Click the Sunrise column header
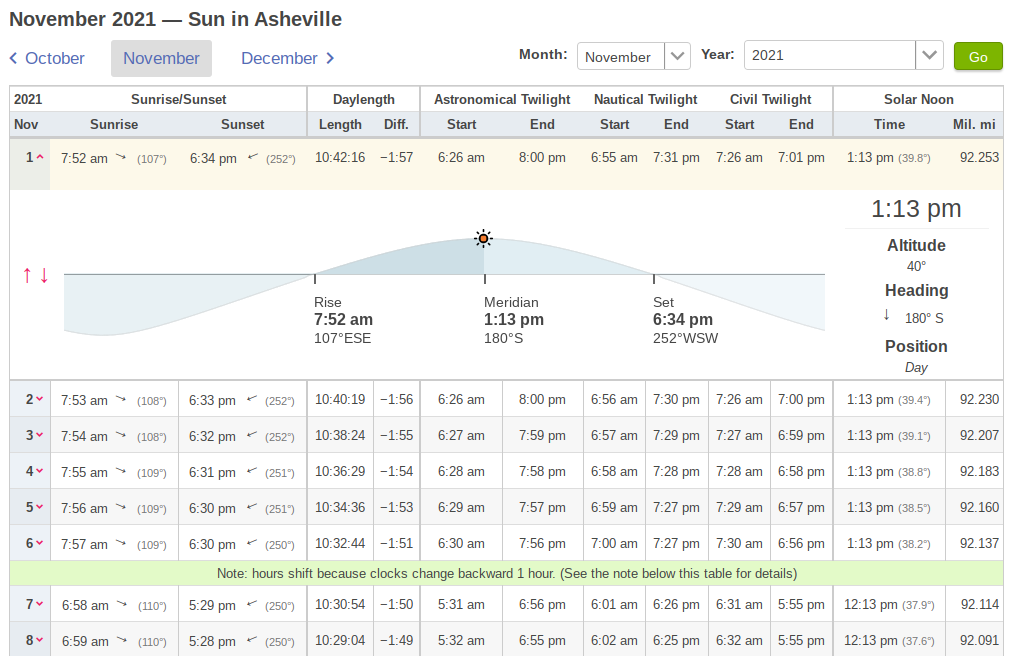 click(114, 124)
